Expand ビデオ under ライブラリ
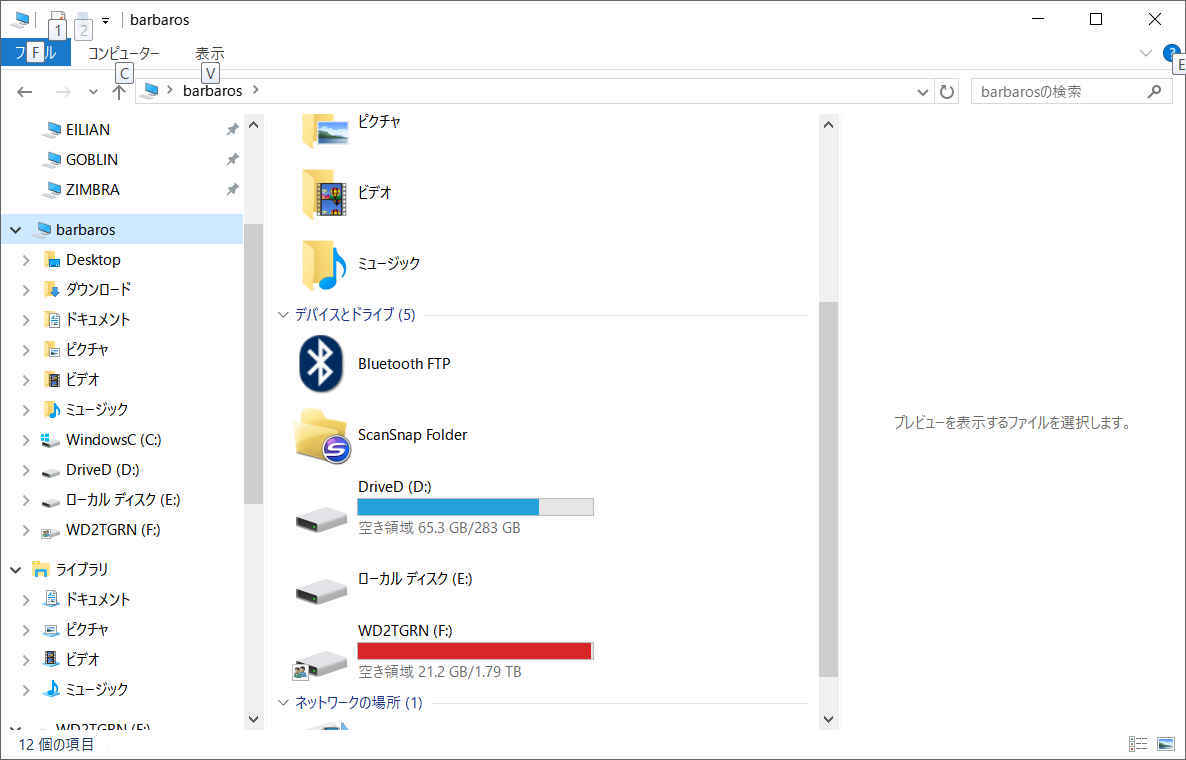The height and width of the screenshot is (760, 1186). point(26,660)
